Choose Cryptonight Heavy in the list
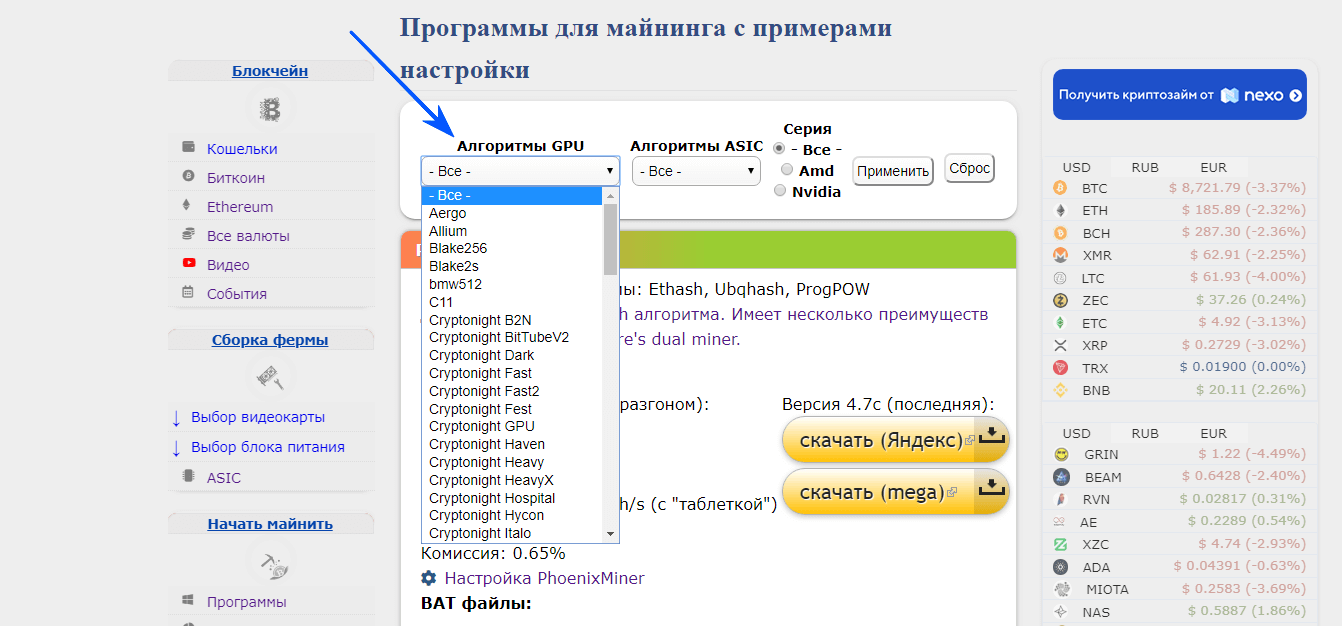Viewport: 1342px width, 626px height. [513, 462]
